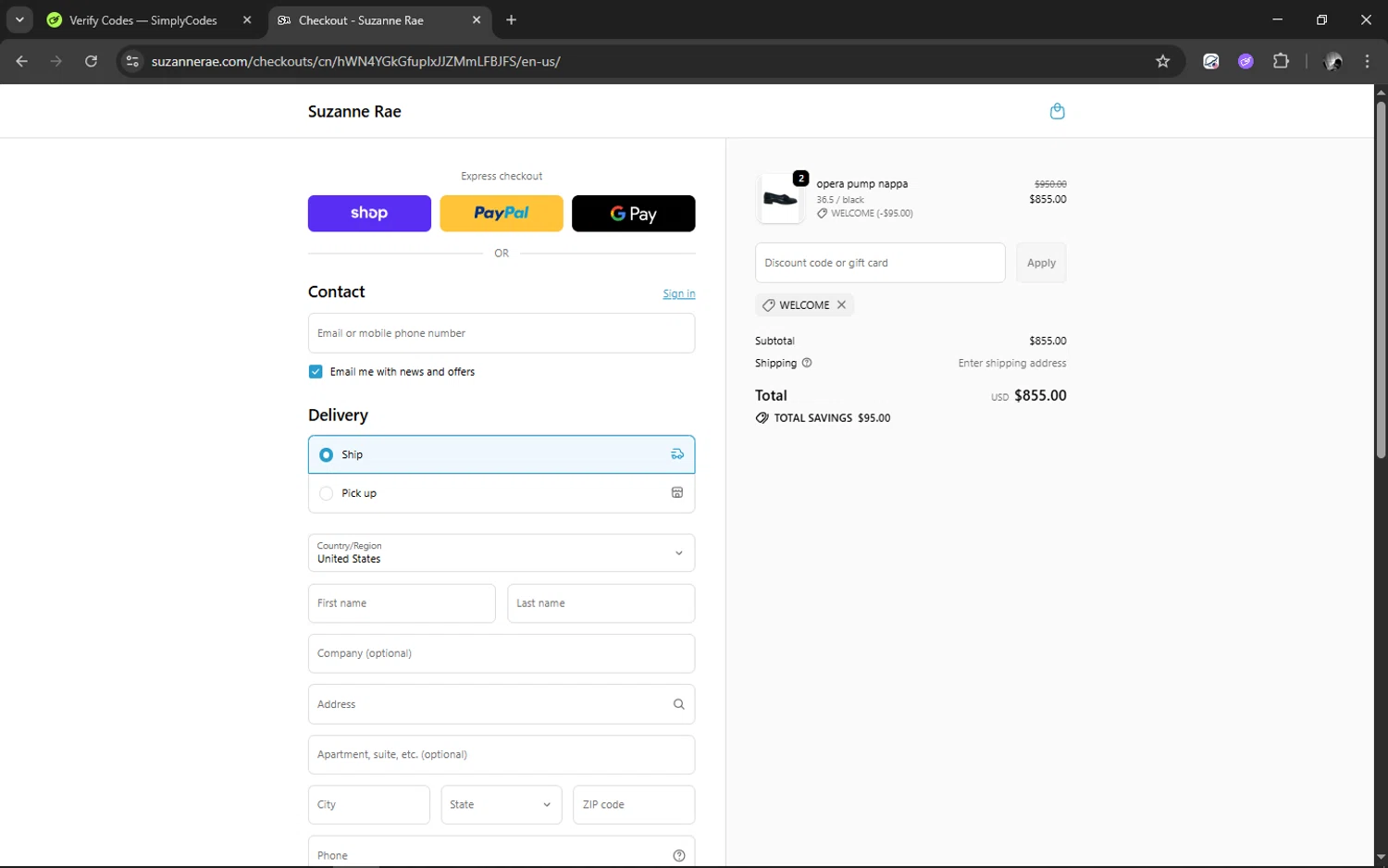Click the shipping info question mark icon
Viewport: 1388px width, 868px height.
click(807, 363)
